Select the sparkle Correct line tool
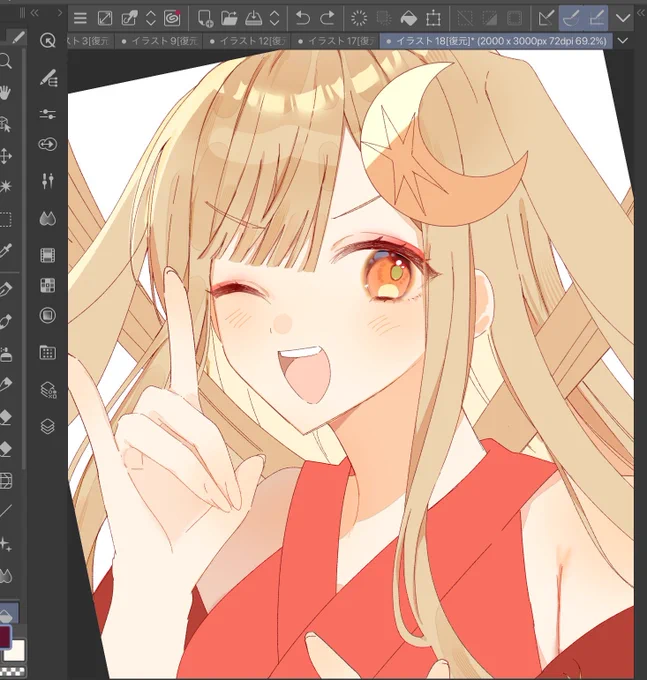 tap(5, 544)
